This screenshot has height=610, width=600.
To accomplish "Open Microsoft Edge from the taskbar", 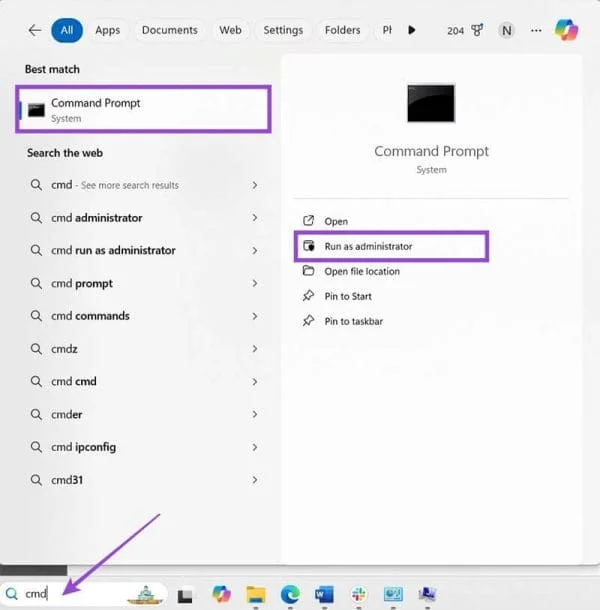I will coord(290,594).
